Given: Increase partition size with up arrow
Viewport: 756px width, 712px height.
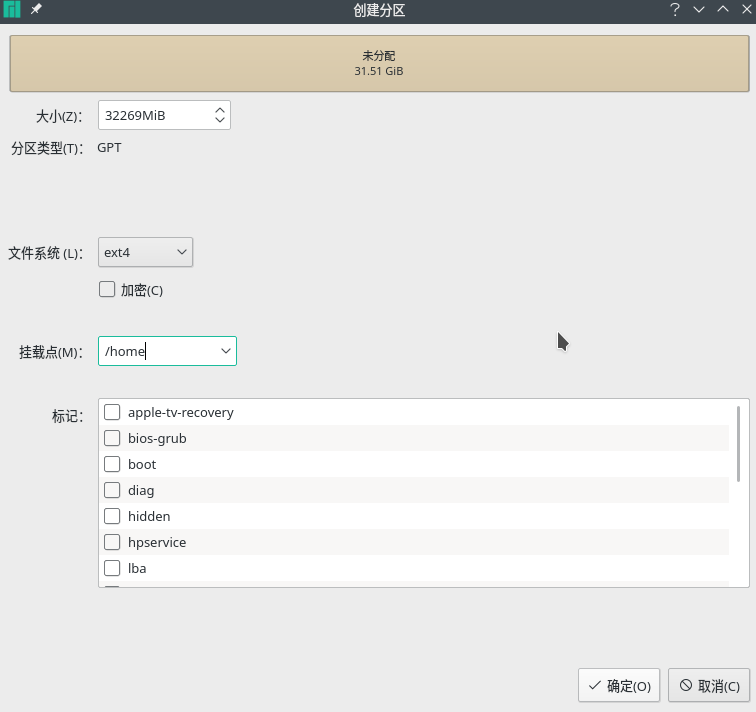Looking at the screenshot, I should (220, 110).
